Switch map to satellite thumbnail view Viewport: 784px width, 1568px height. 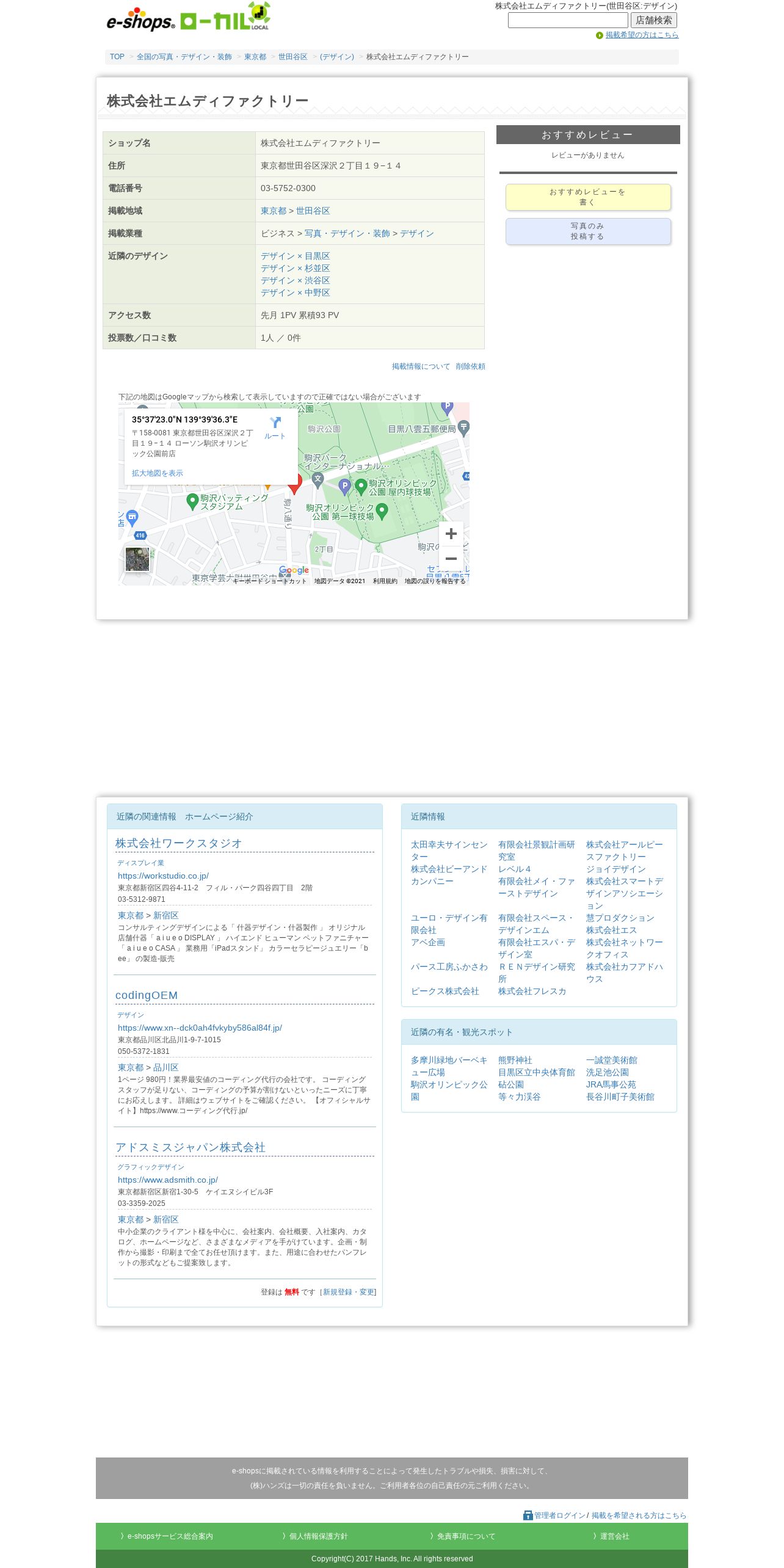137,559
